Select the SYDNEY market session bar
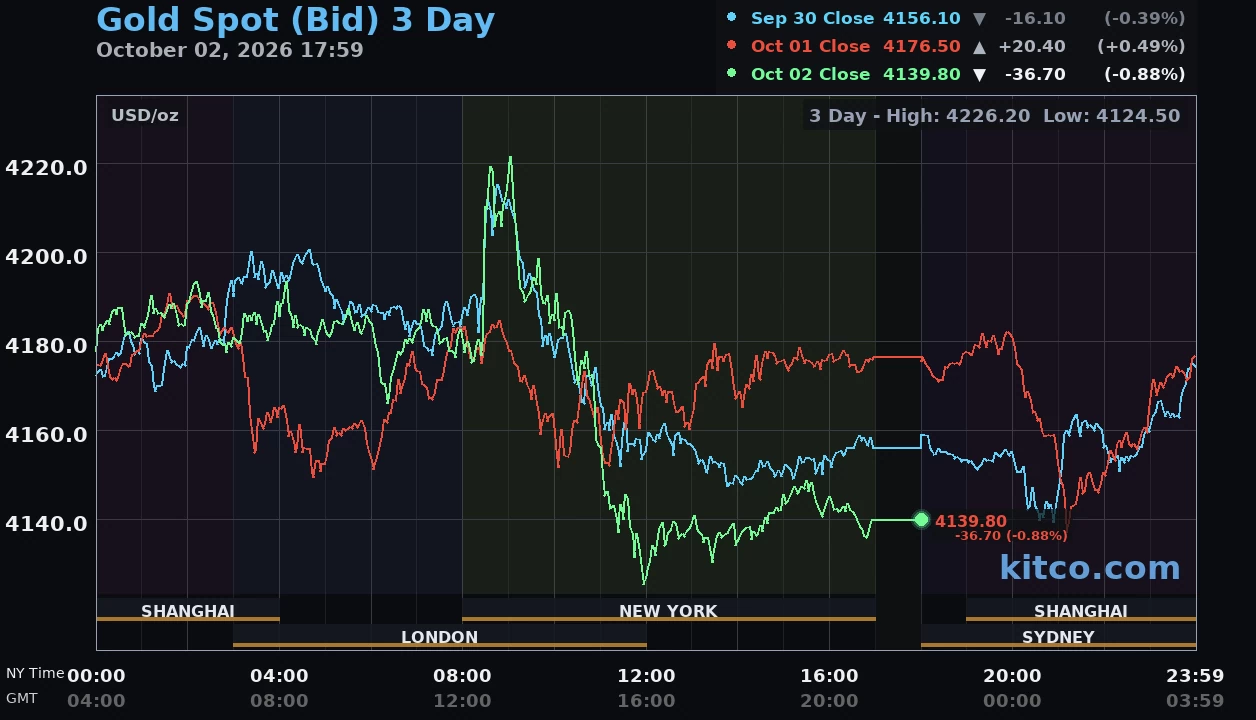This screenshot has width=1256, height=720. 1058,637
